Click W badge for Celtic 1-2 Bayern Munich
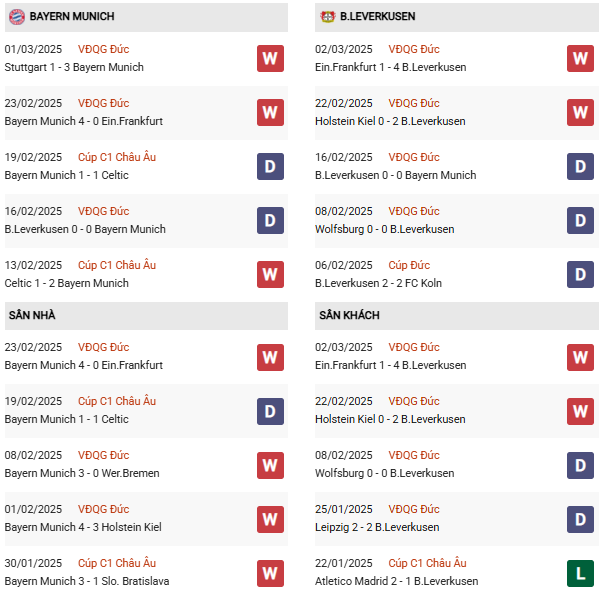The image size is (600, 596). pos(270,274)
